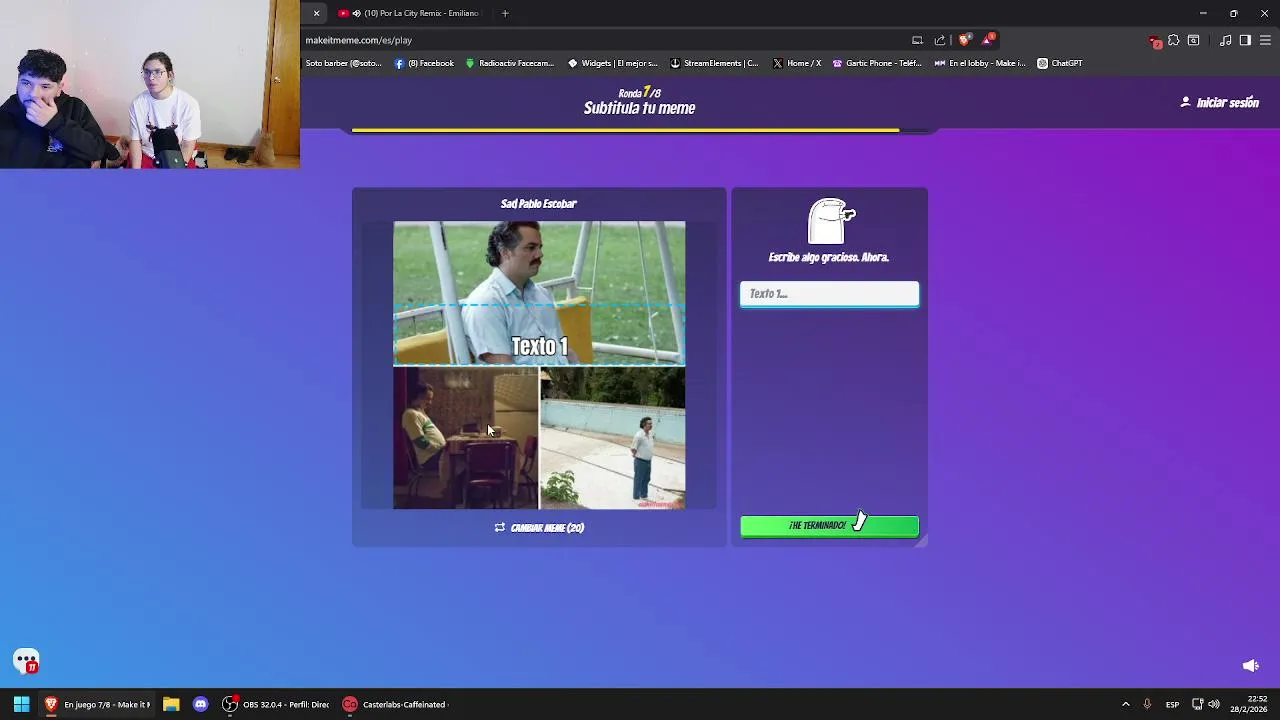Open the chat bubble icon with badge

point(26,661)
